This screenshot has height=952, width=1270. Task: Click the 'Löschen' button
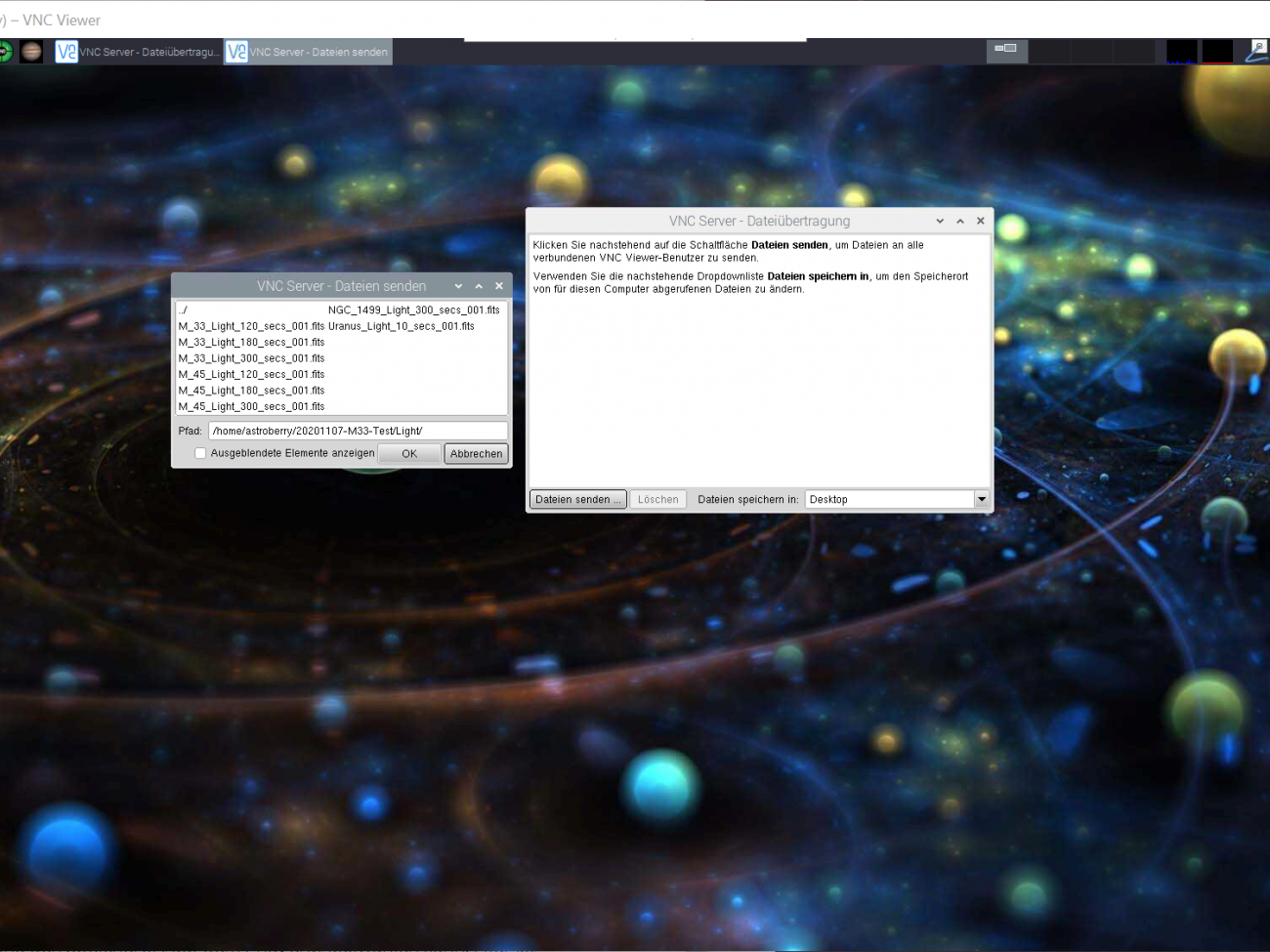pyautogui.click(x=658, y=499)
